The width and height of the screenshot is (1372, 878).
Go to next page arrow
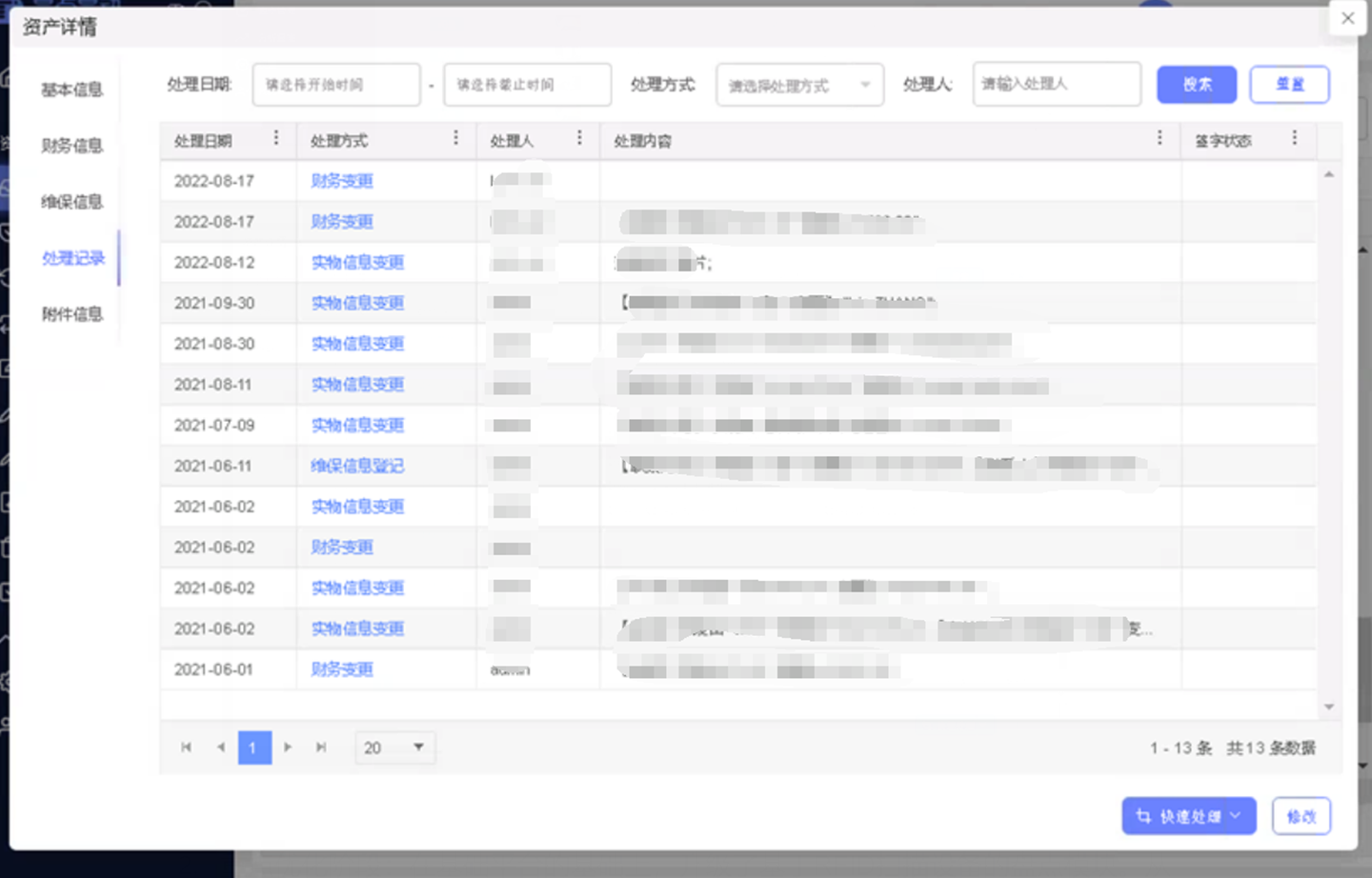(288, 748)
